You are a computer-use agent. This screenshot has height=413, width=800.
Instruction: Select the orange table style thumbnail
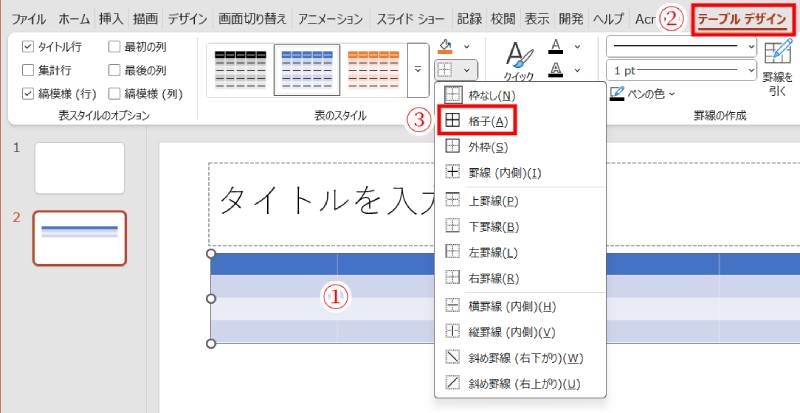click(373, 69)
